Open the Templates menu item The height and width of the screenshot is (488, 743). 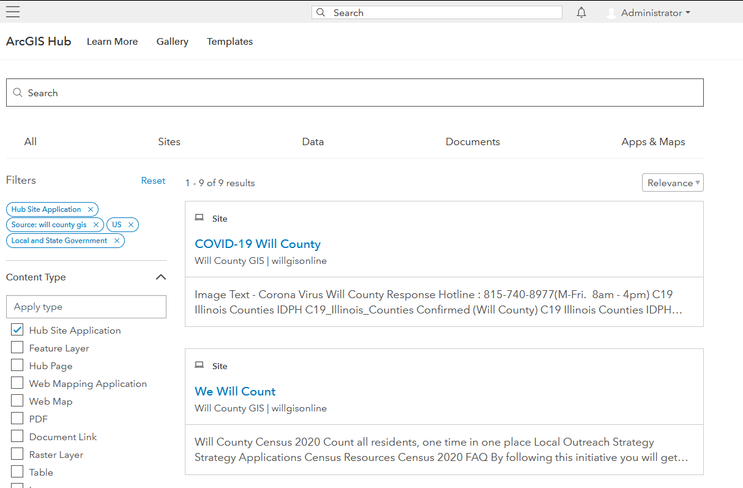(x=230, y=42)
